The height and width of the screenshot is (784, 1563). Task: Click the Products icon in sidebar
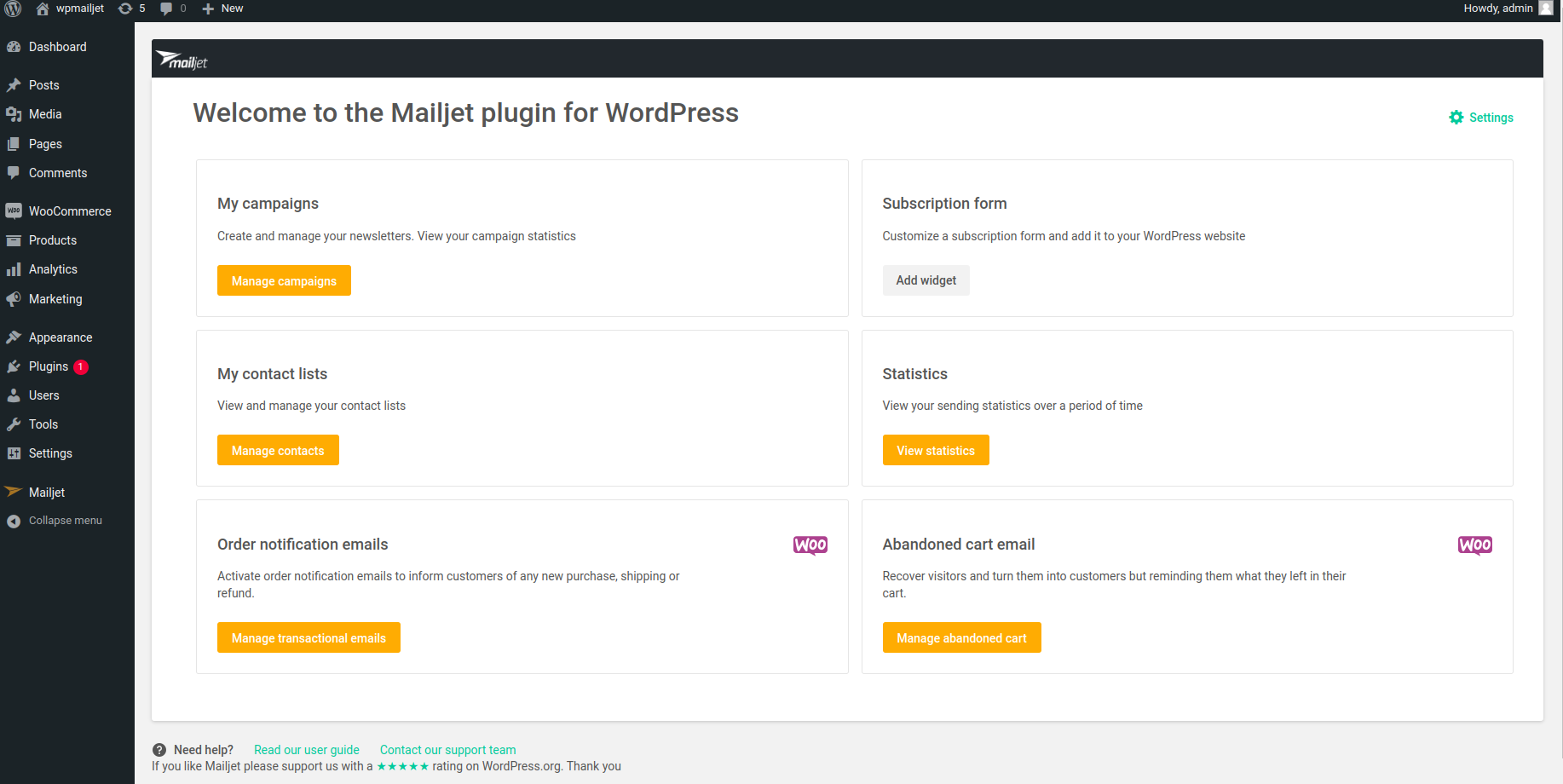pos(14,240)
